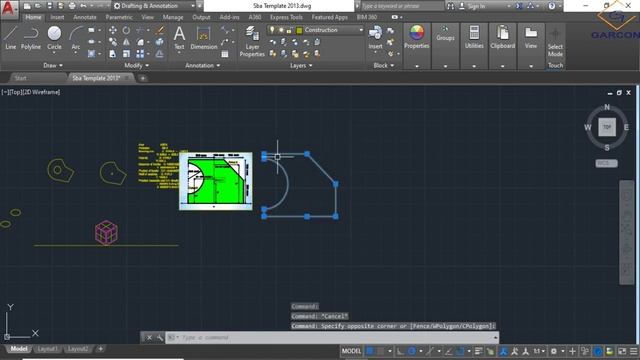Expand the Draw panel
The width and height of the screenshot is (640, 360).
click(x=53, y=65)
